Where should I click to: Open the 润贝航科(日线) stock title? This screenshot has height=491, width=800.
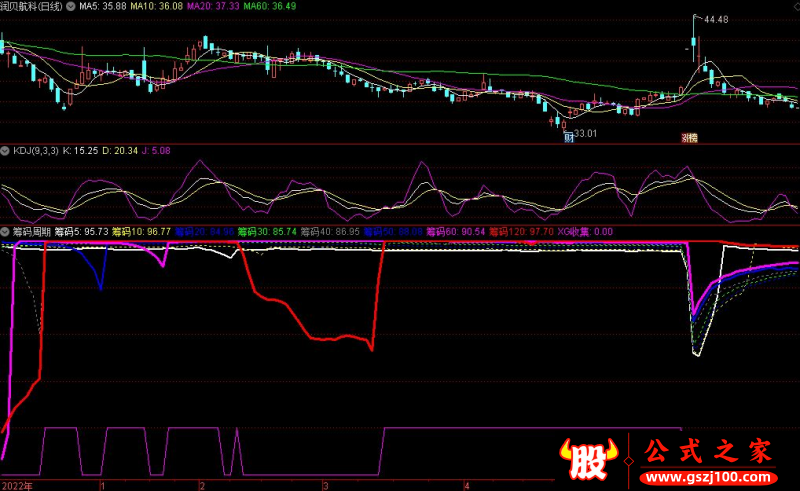coord(32,6)
